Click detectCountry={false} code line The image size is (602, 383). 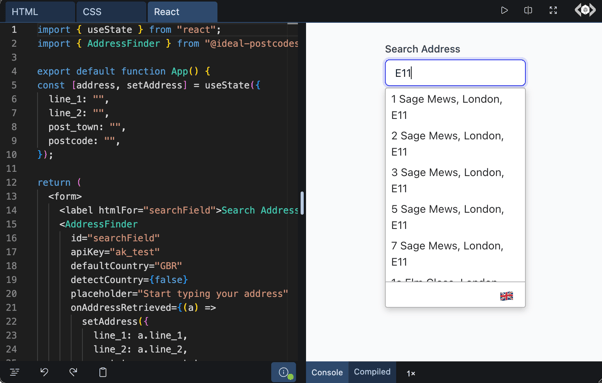(129, 279)
